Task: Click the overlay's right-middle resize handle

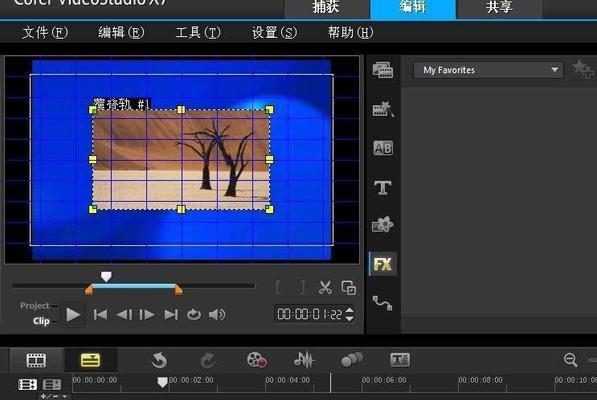Action: [x=269, y=159]
